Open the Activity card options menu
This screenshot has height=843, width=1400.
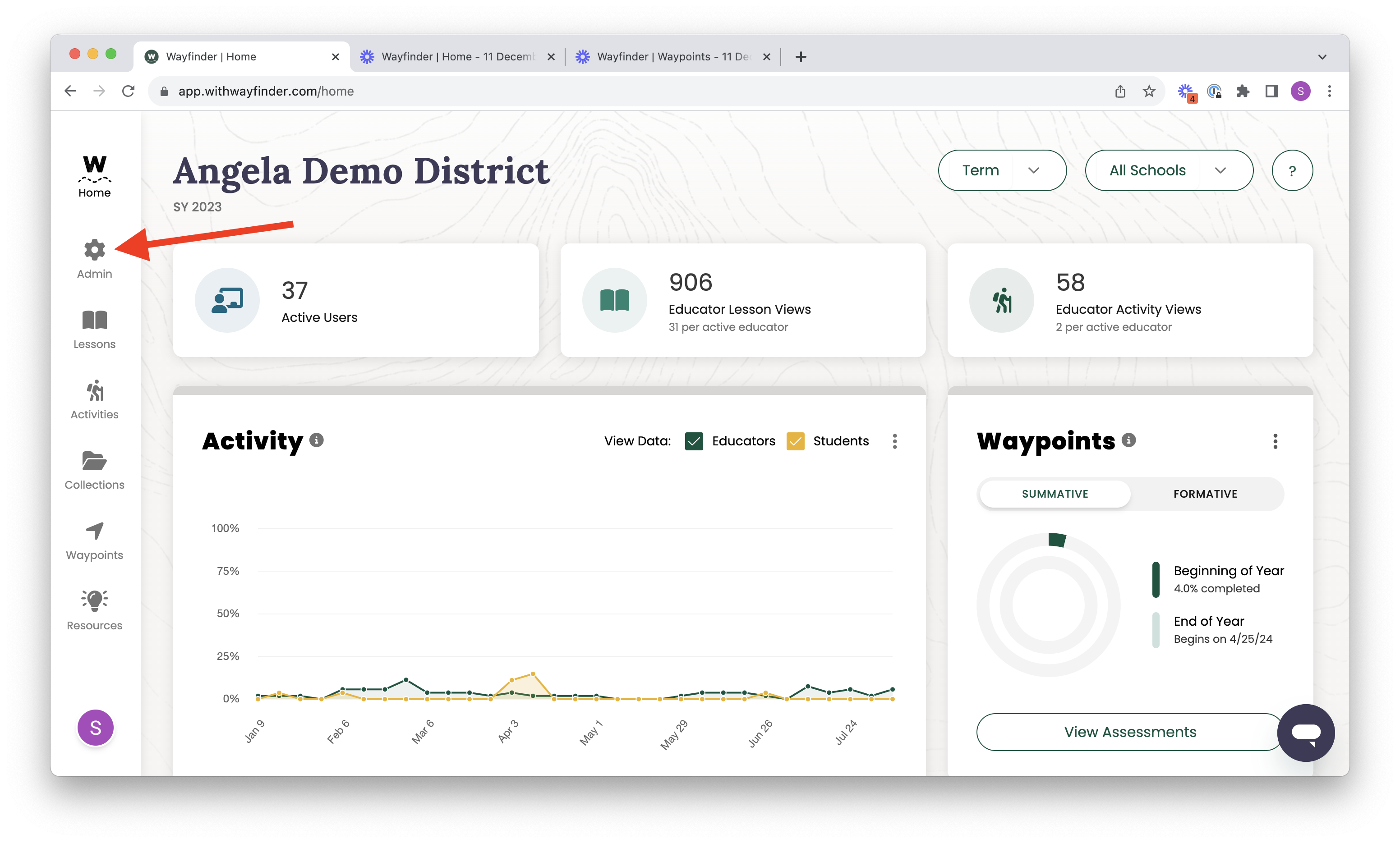click(x=895, y=441)
